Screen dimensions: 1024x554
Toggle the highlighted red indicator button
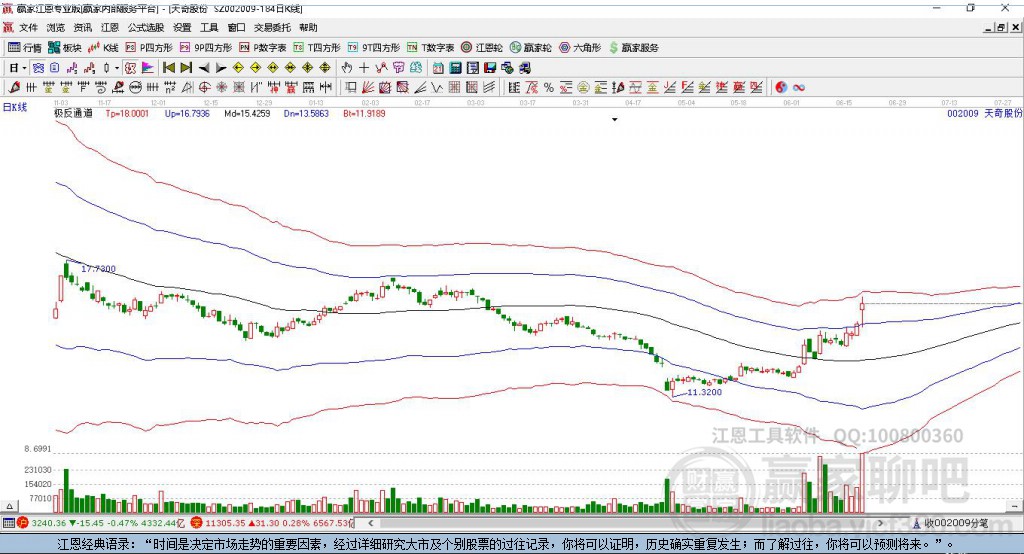pos(131,68)
